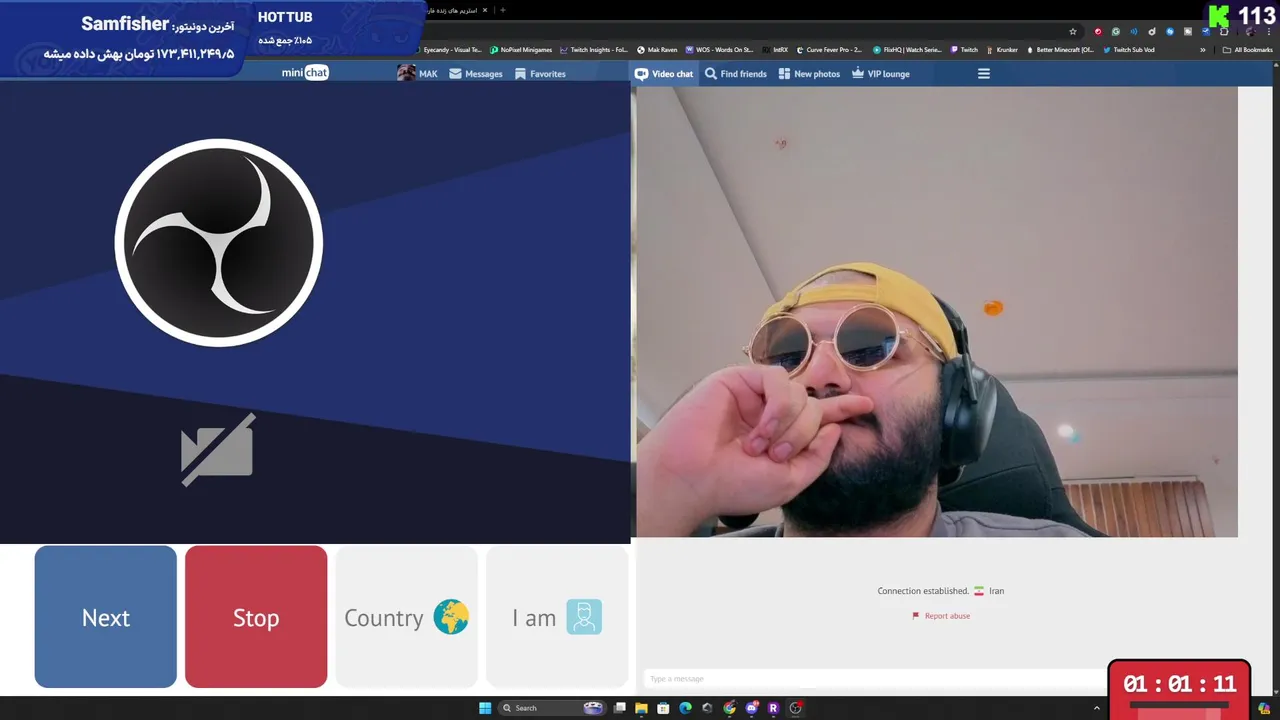This screenshot has height=720, width=1280.
Task: Show hidden tray icons chevron
Action: [1096, 708]
